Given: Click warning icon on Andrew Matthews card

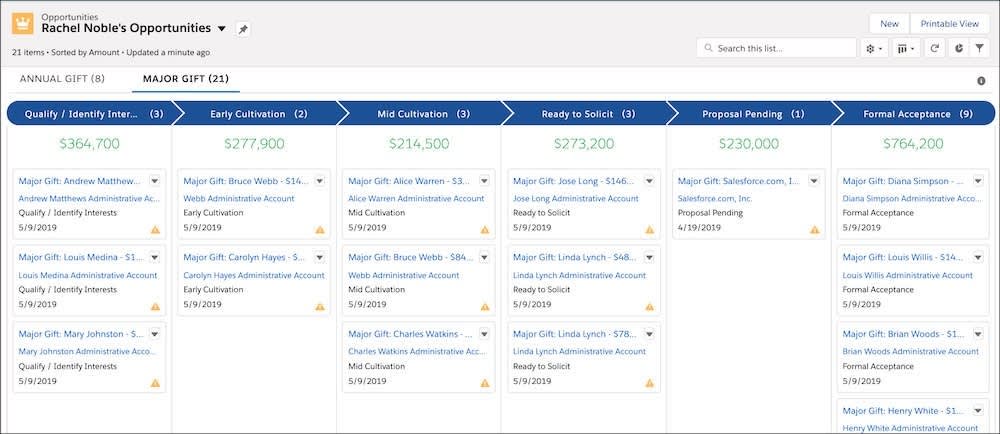Looking at the screenshot, I should [x=155, y=229].
